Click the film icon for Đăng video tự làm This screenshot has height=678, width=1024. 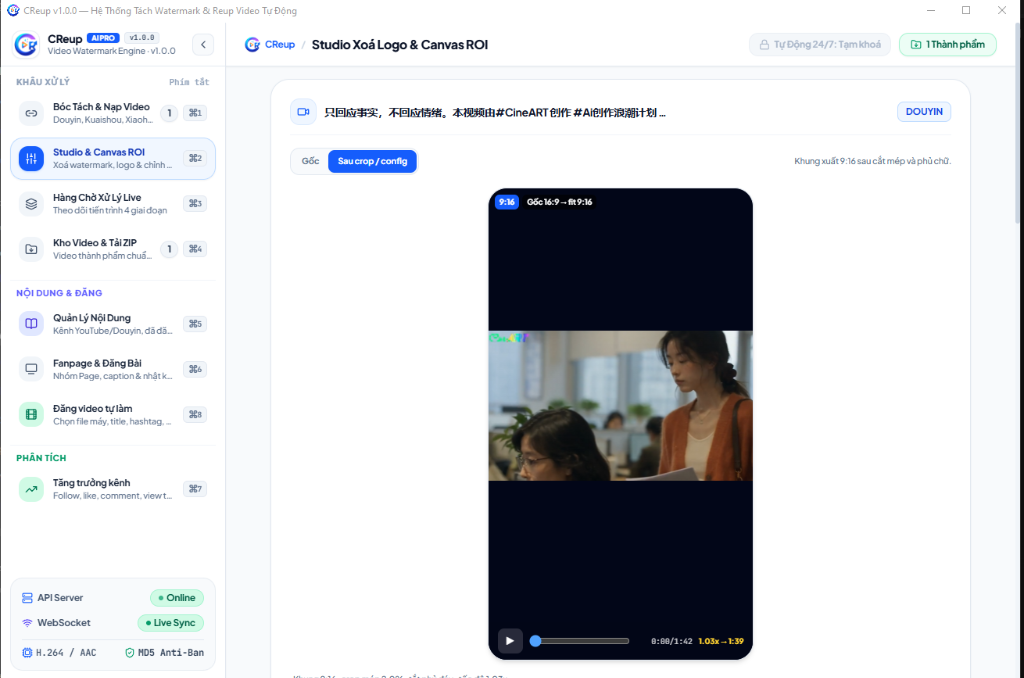(31, 414)
